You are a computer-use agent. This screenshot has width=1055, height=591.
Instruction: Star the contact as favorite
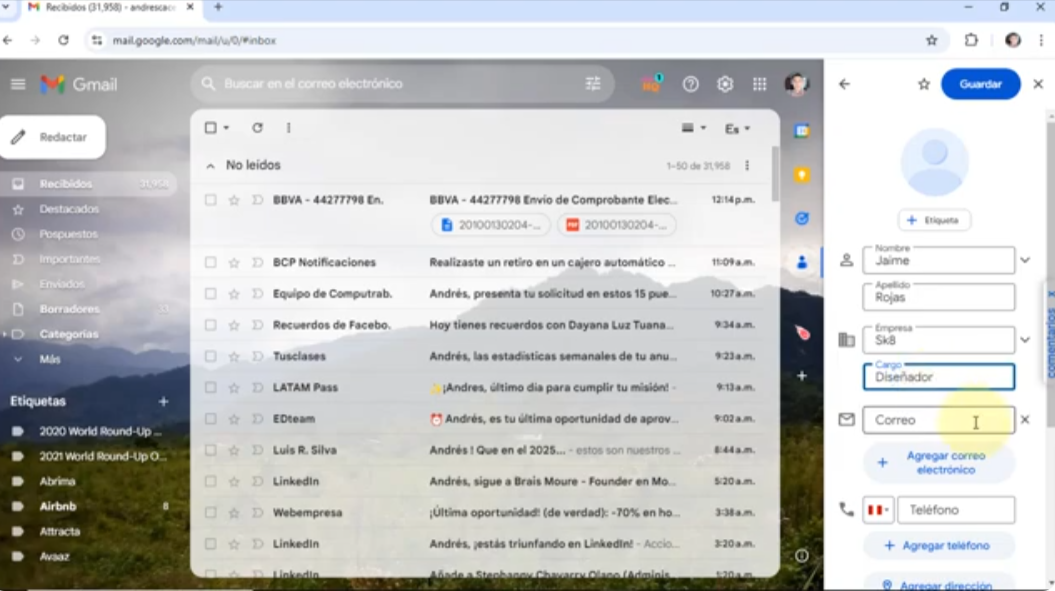tap(924, 84)
